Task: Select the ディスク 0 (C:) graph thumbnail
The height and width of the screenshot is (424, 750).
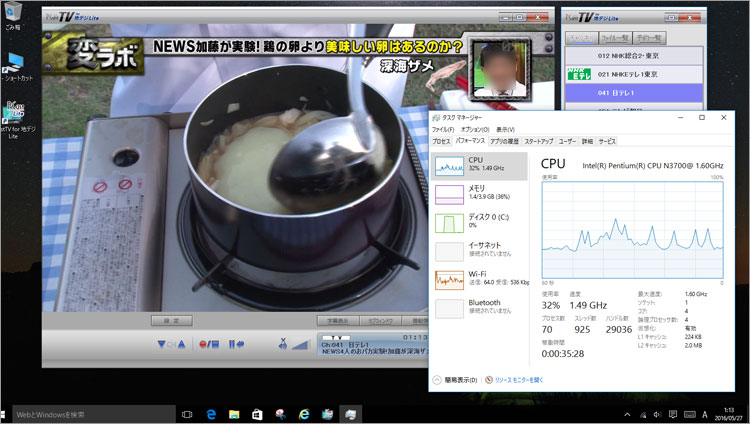Action: point(449,223)
